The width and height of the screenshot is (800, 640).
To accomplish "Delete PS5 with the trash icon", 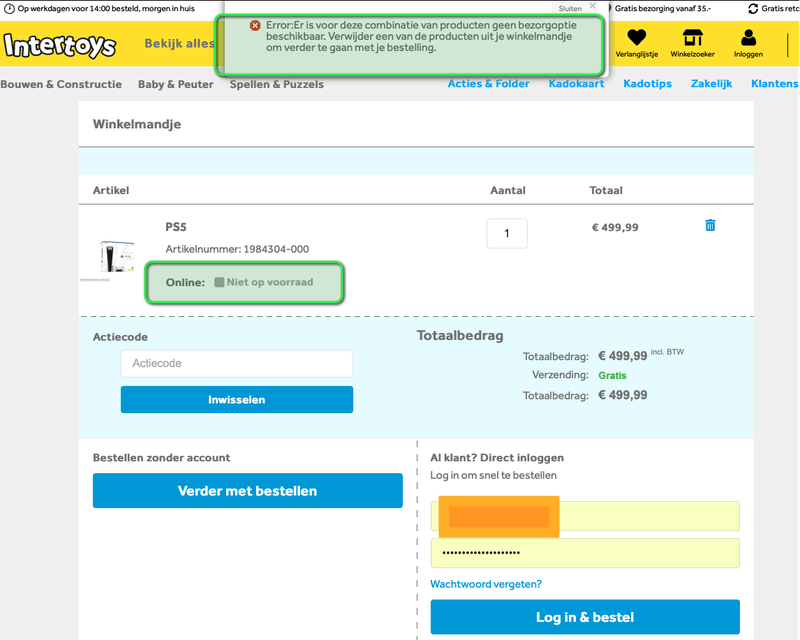I will coord(710,225).
